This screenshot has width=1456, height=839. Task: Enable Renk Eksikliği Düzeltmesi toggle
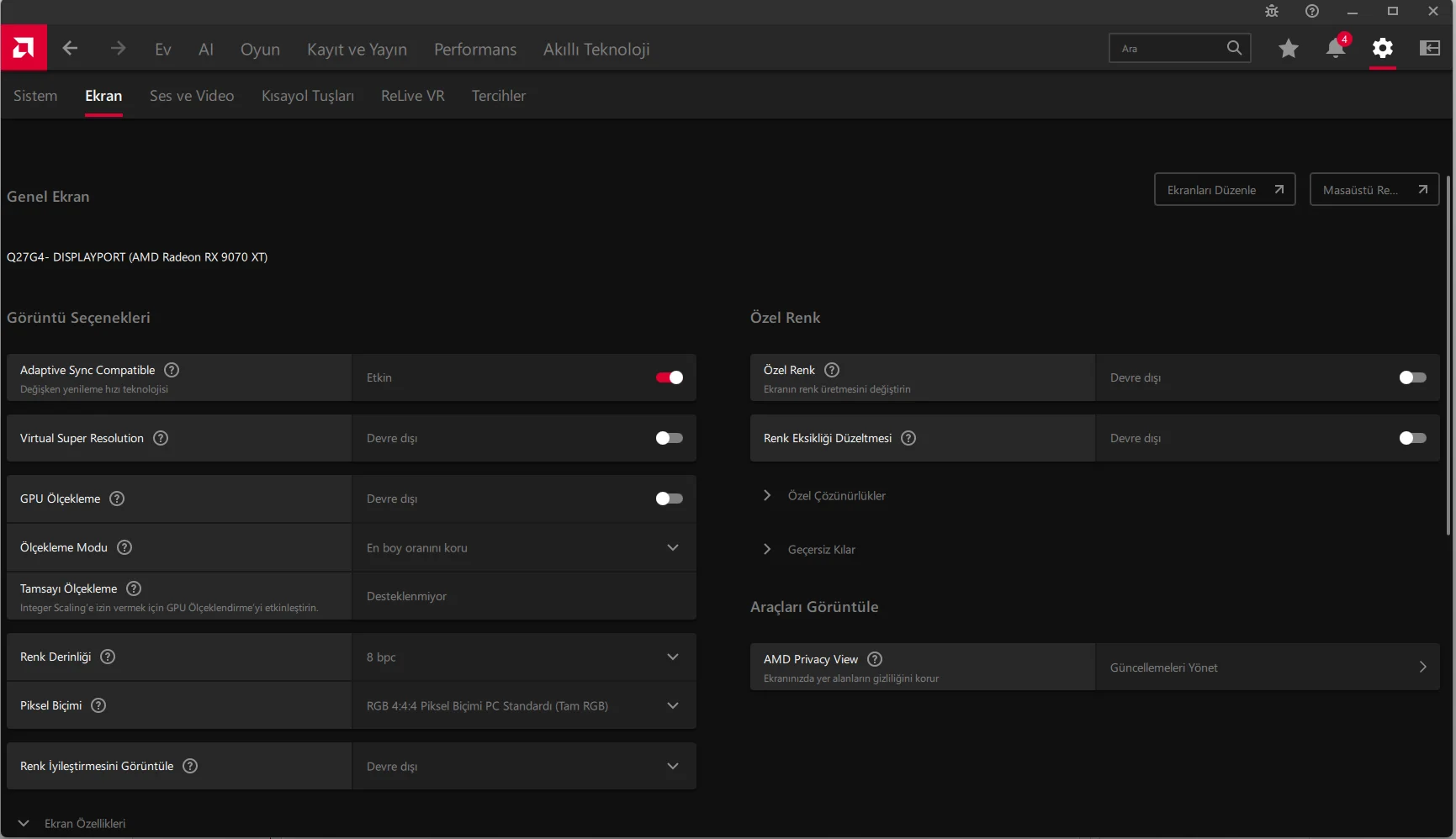click(x=1413, y=438)
